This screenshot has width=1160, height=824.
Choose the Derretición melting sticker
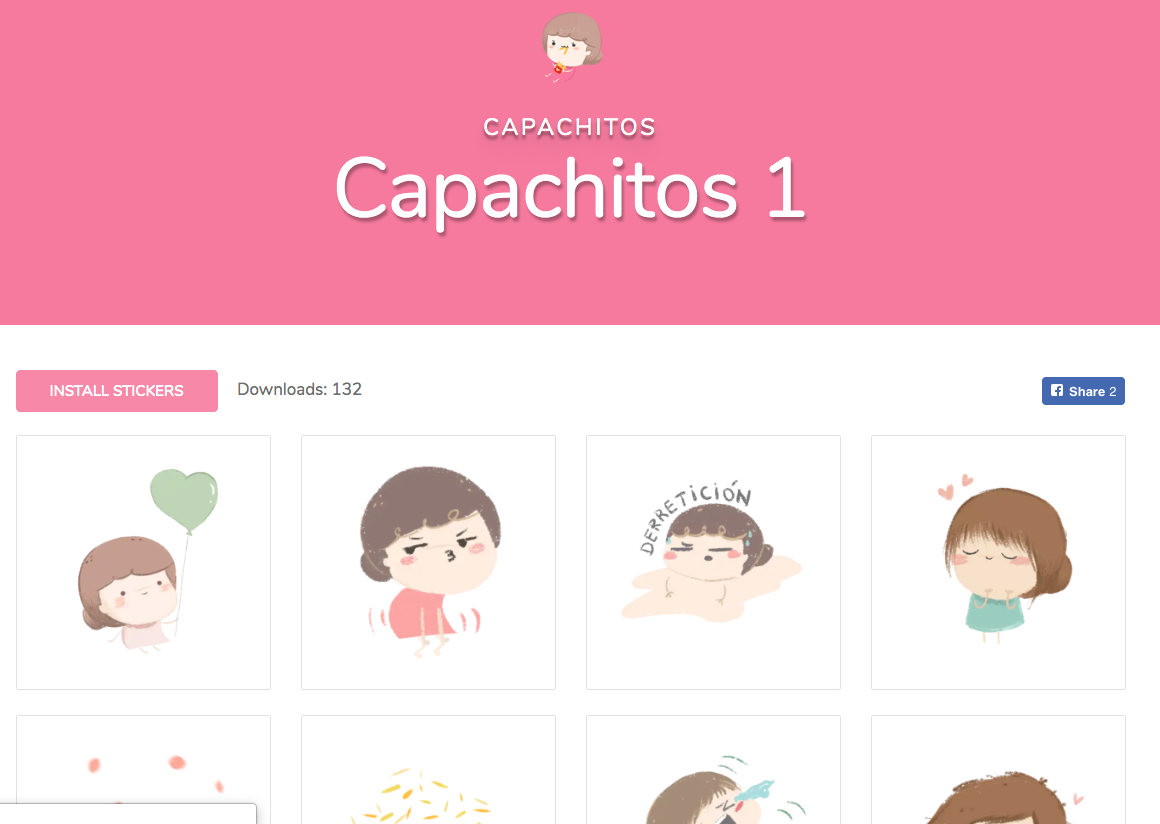[713, 562]
